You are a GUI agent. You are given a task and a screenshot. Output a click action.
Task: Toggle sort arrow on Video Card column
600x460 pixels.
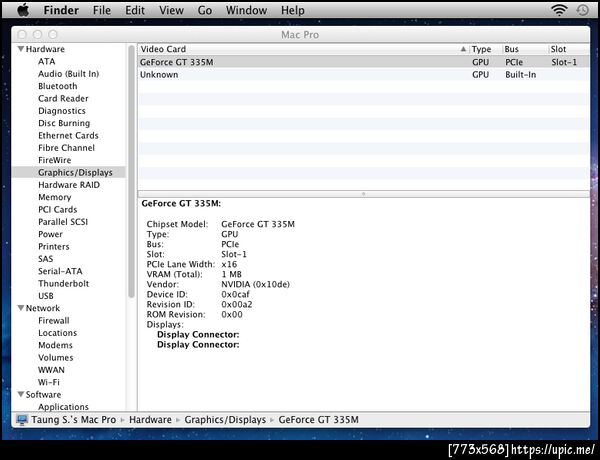click(x=463, y=49)
